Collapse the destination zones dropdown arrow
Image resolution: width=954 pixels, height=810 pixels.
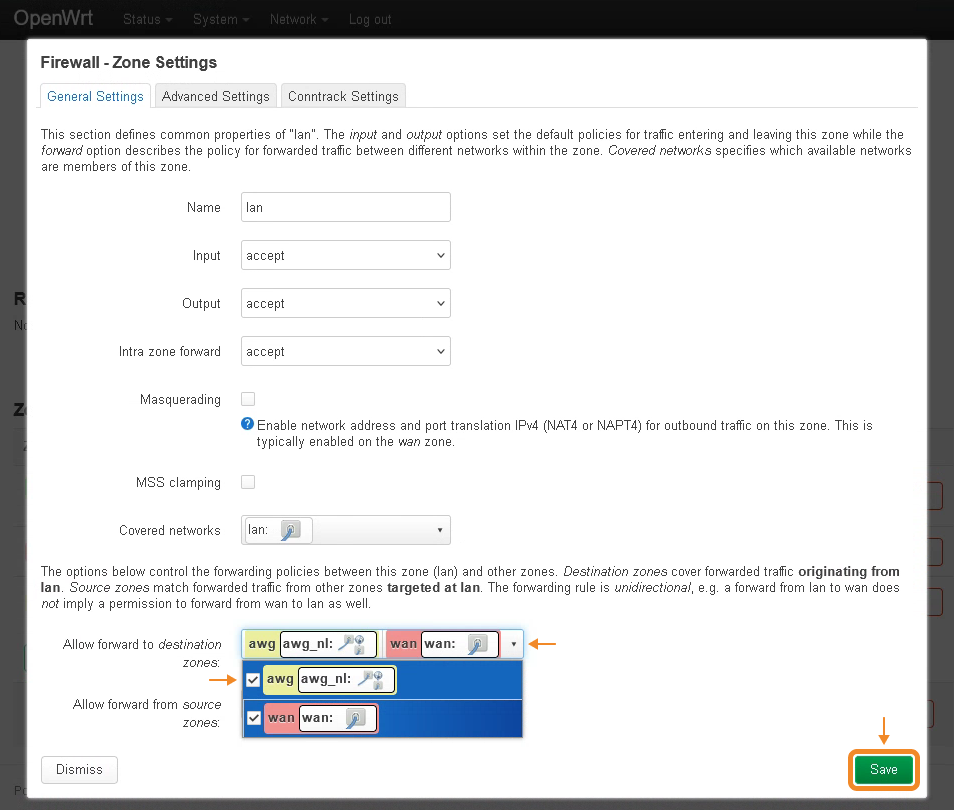click(513, 644)
